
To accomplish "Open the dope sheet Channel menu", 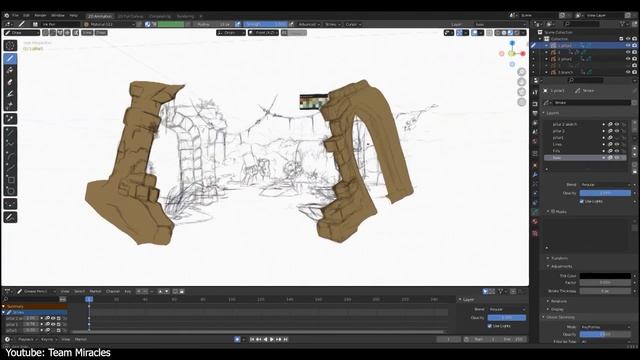I will pos(113,291).
